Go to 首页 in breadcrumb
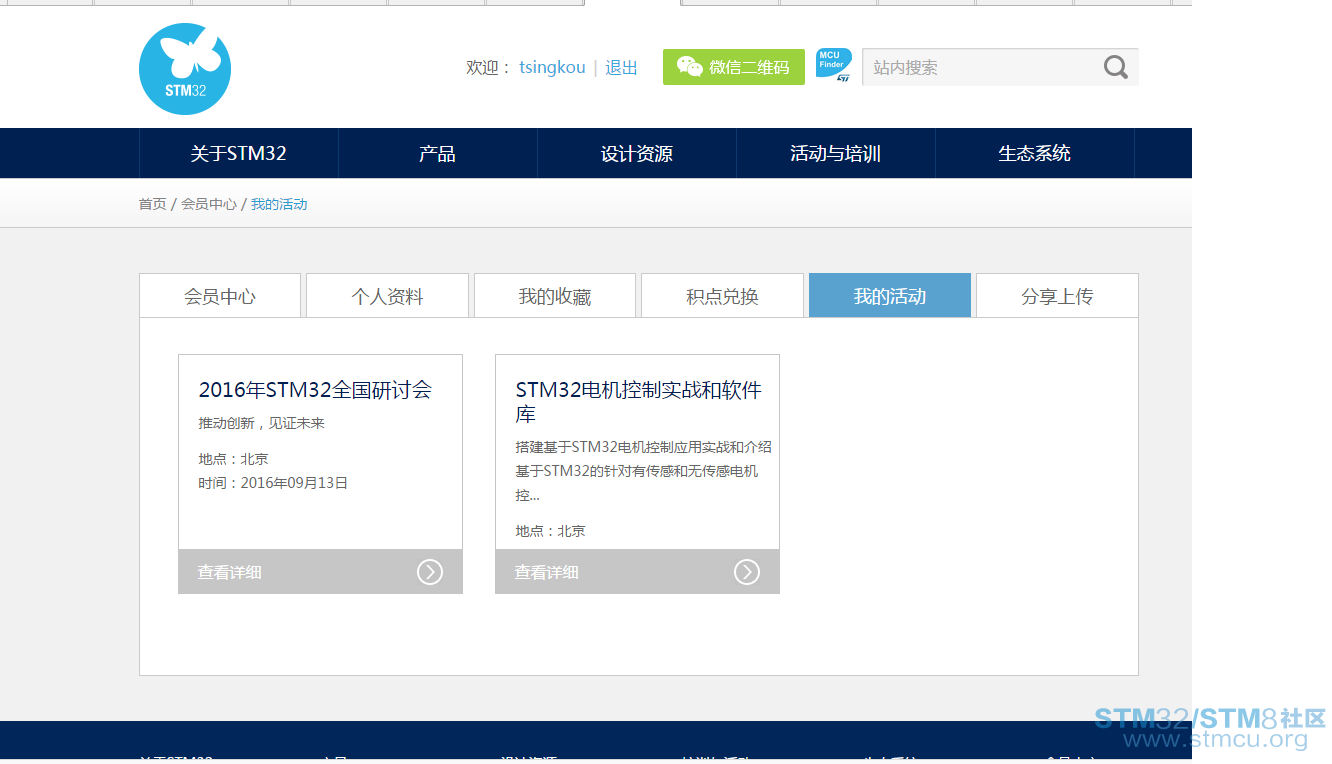The height and width of the screenshot is (764, 1332). click(x=153, y=204)
